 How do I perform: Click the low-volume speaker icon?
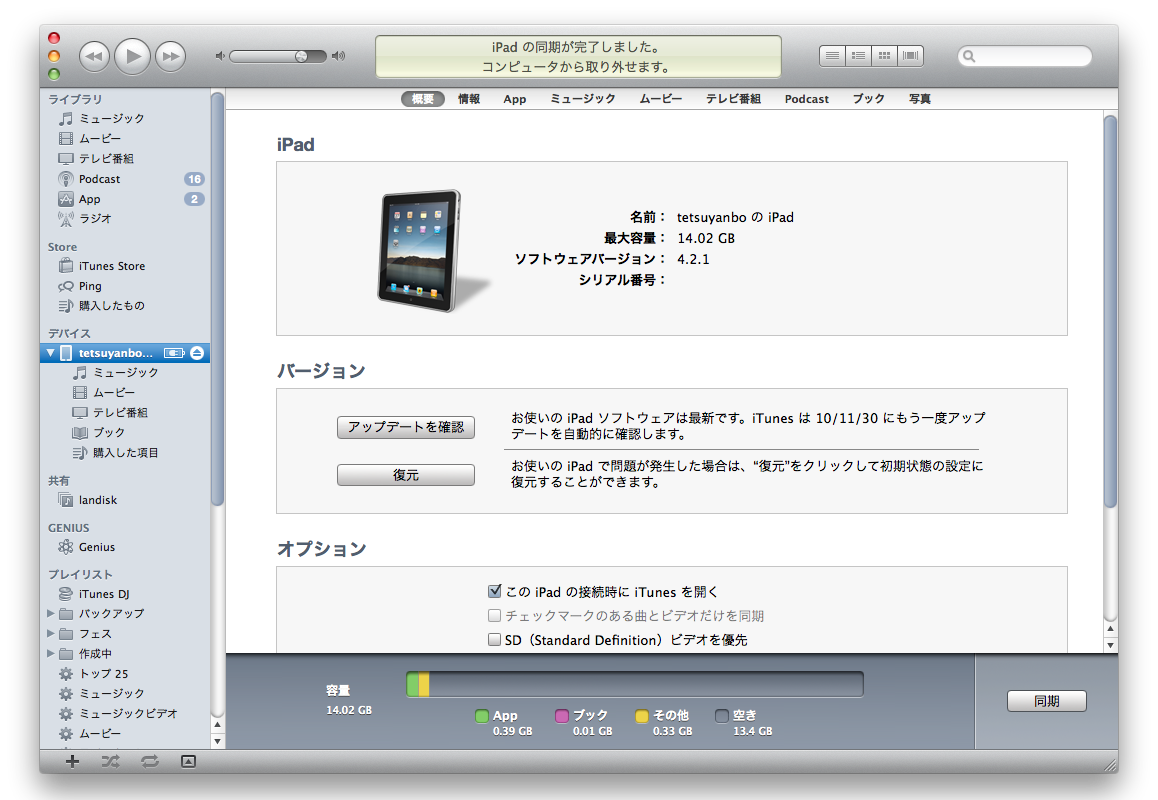[219, 56]
